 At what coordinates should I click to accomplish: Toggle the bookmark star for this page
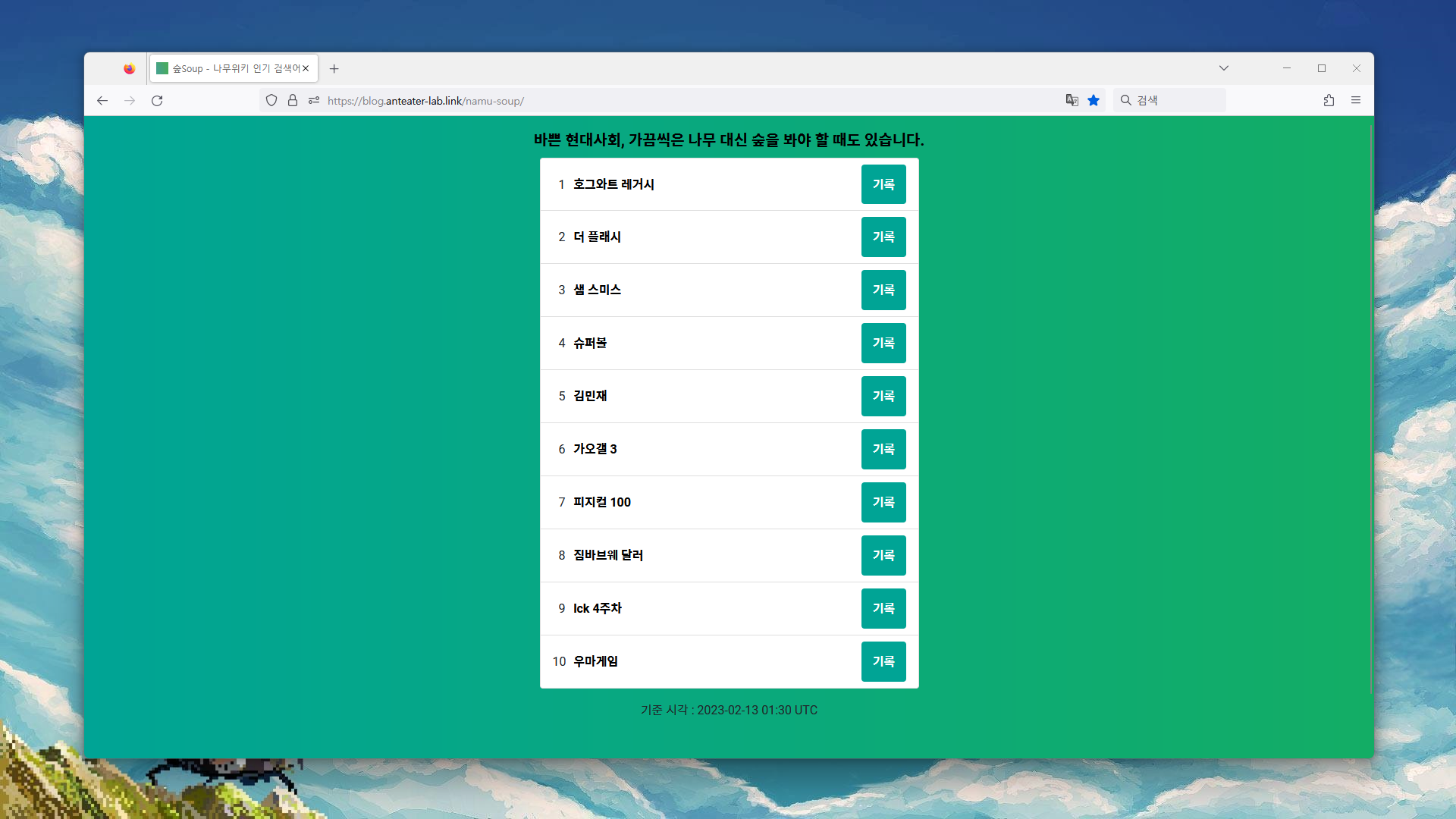click(1094, 100)
